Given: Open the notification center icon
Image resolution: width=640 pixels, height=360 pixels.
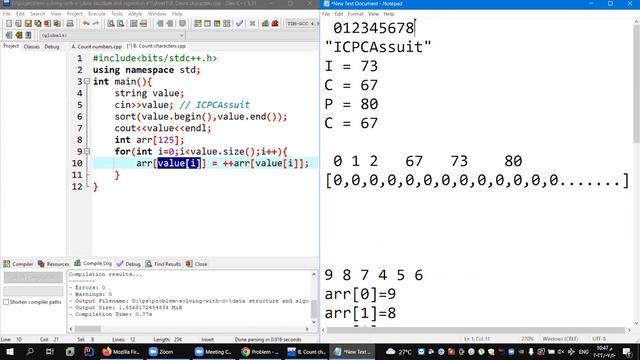Looking at the screenshot, I should 627,351.
